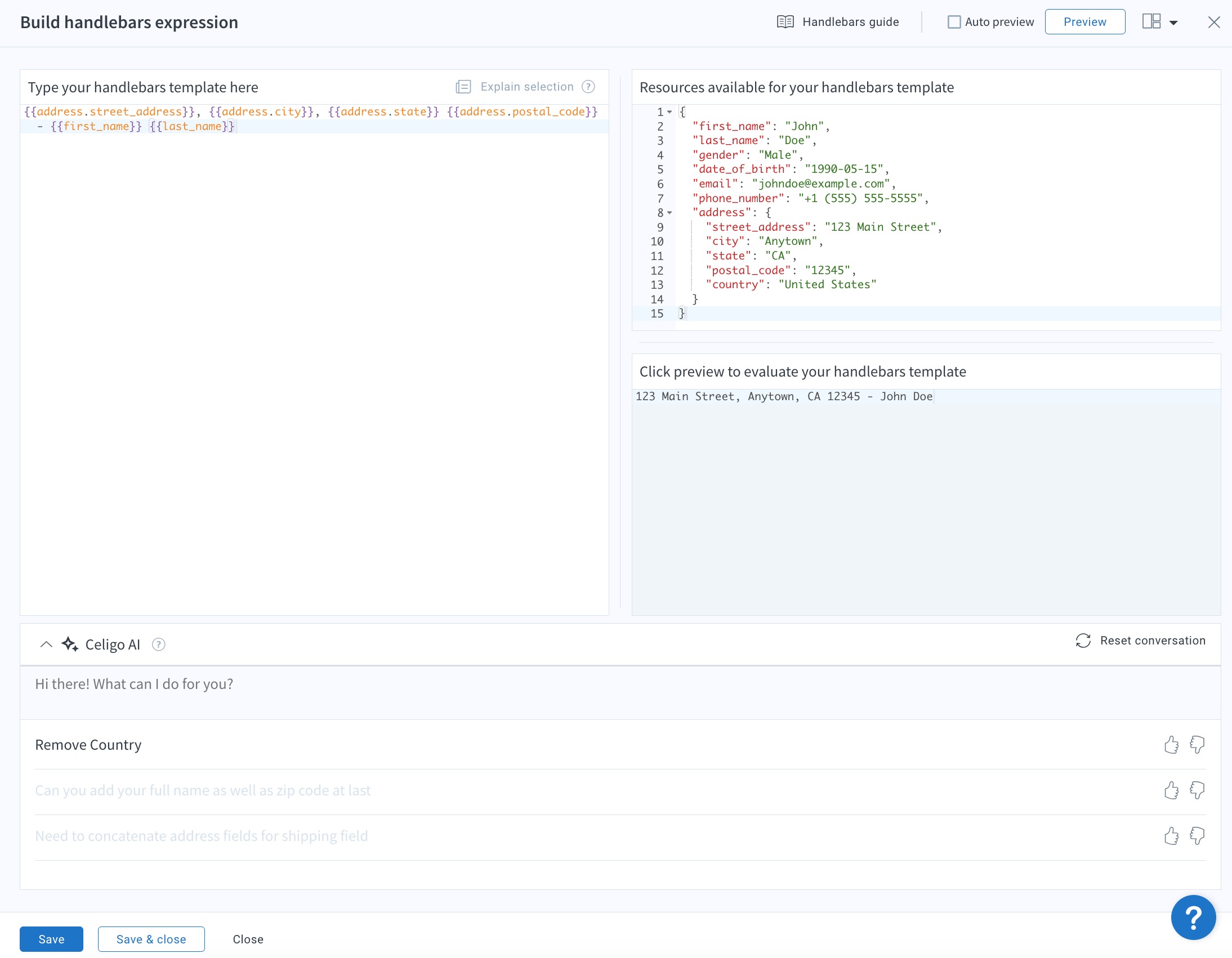The image size is (1232, 958).
Task: Select the full name and zip prompt
Action: (203, 790)
